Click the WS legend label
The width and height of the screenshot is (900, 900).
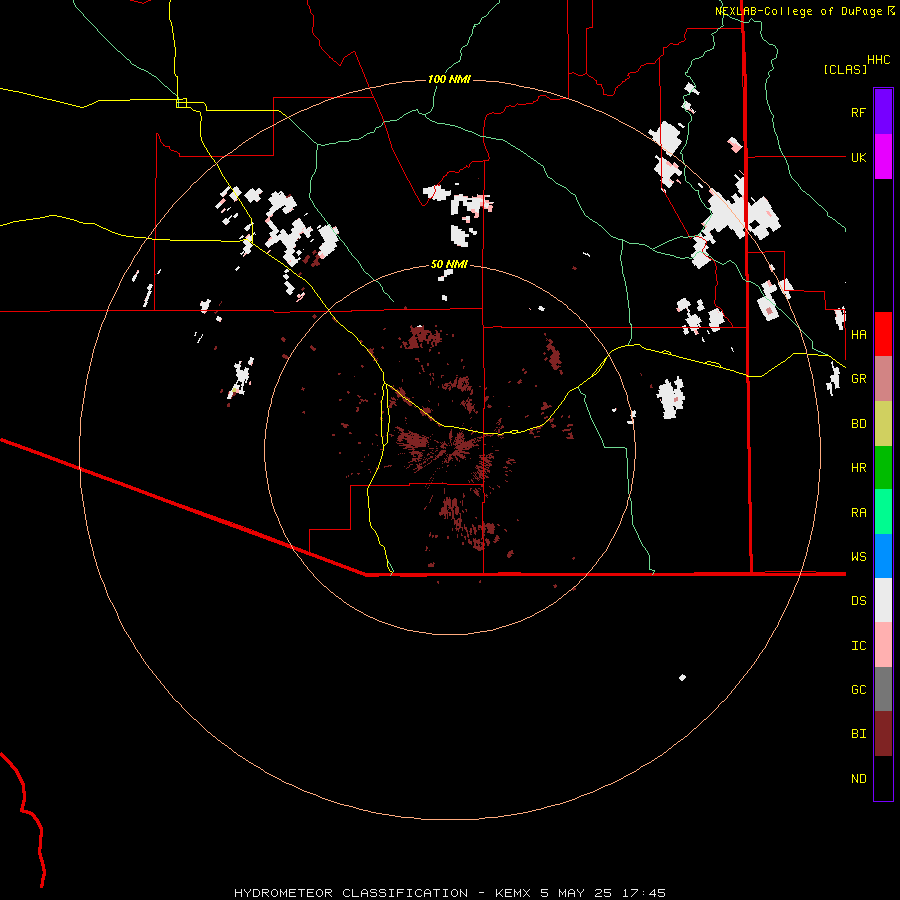[x=858, y=556]
